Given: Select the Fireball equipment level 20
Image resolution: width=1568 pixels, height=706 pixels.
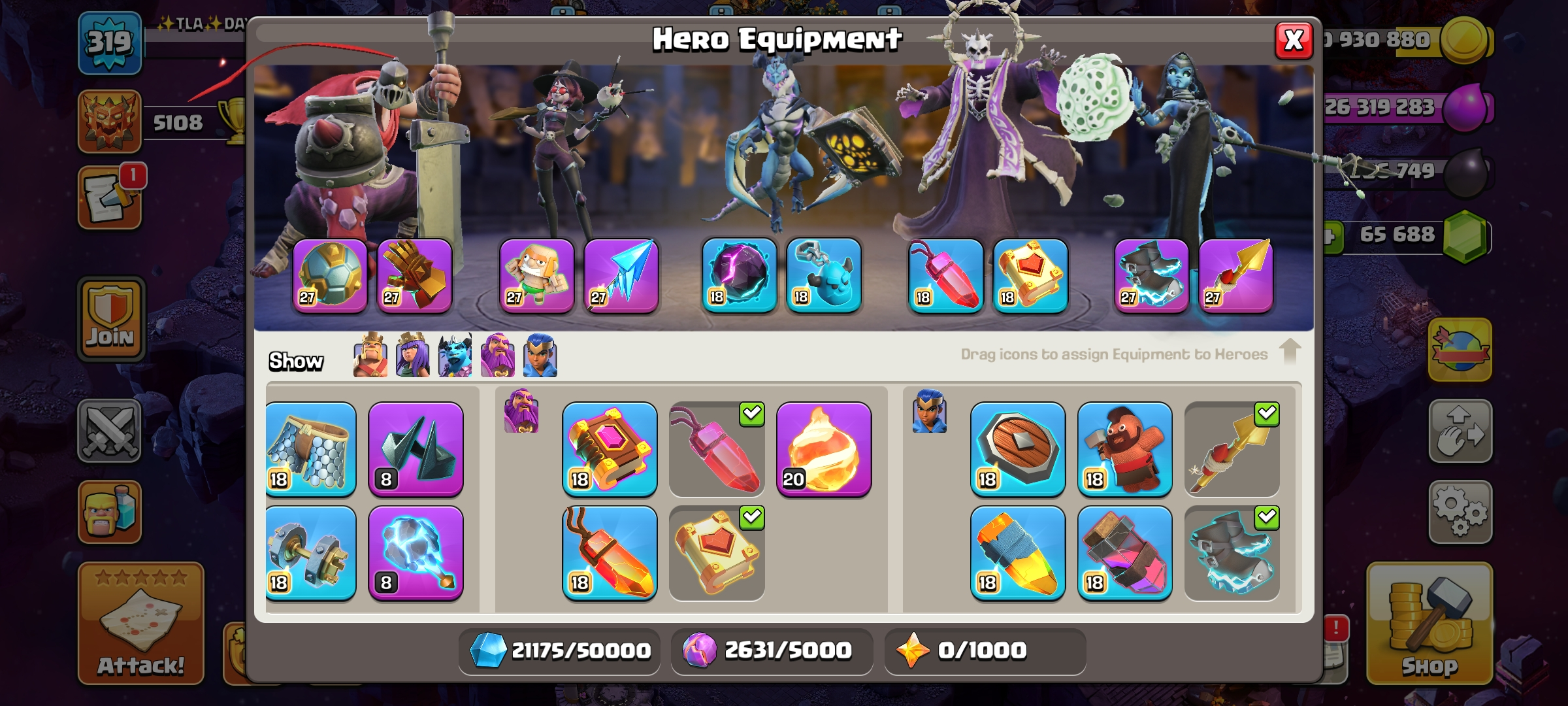Looking at the screenshot, I should [824, 450].
